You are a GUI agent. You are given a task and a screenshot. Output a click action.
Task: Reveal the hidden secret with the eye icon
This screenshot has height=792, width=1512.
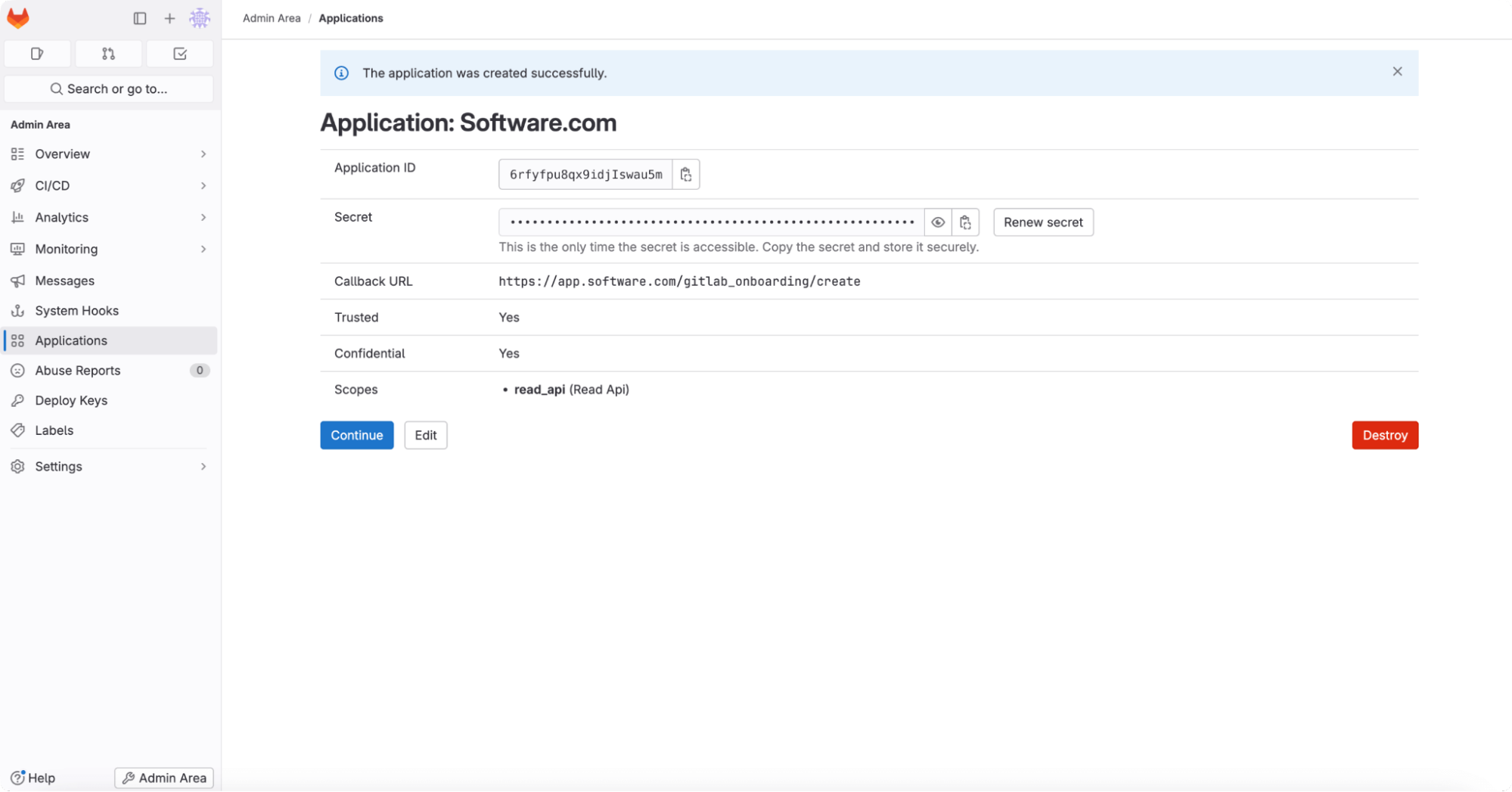[x=937, y=222]
